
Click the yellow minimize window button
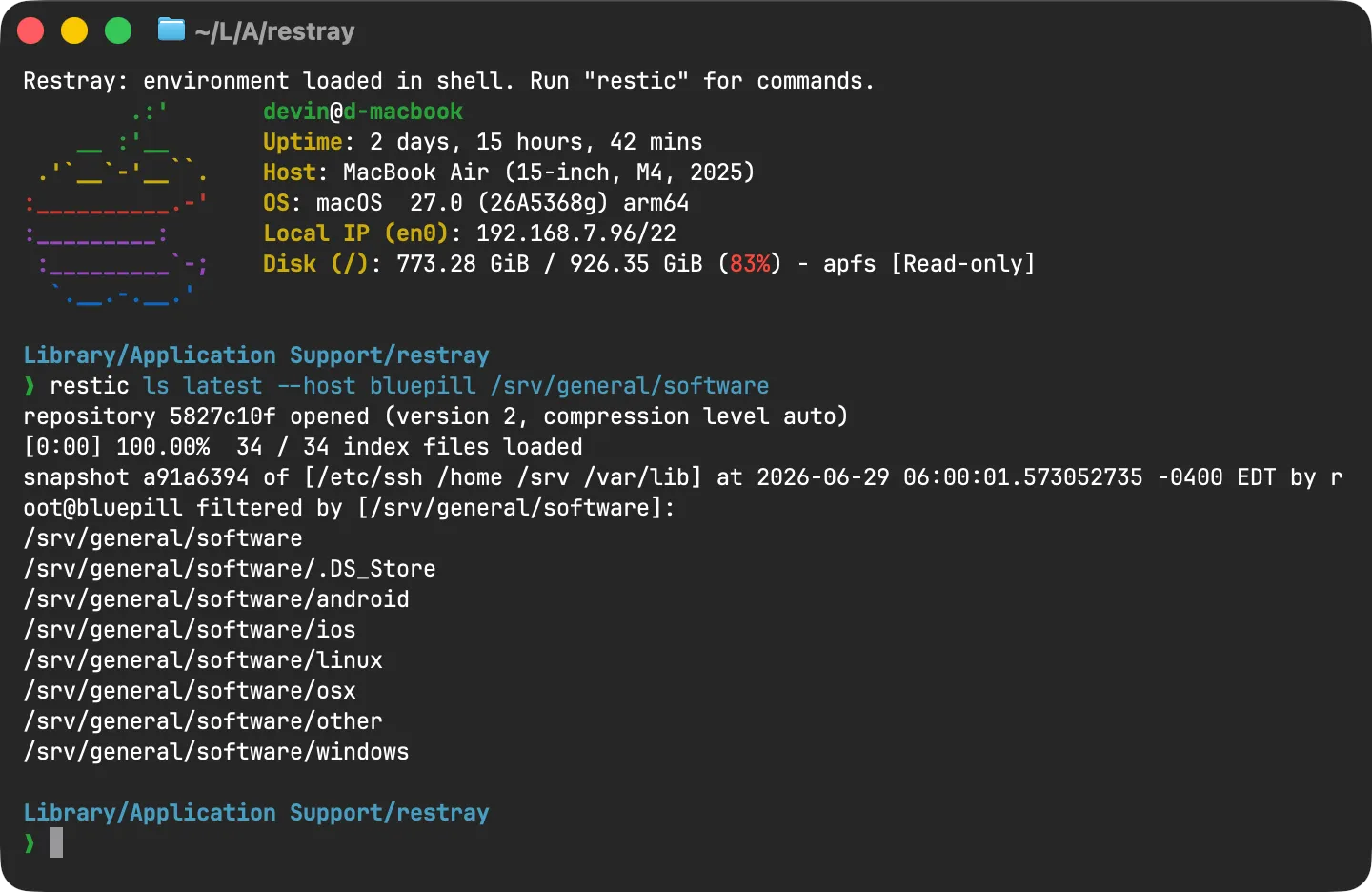[x=74, y=30]
